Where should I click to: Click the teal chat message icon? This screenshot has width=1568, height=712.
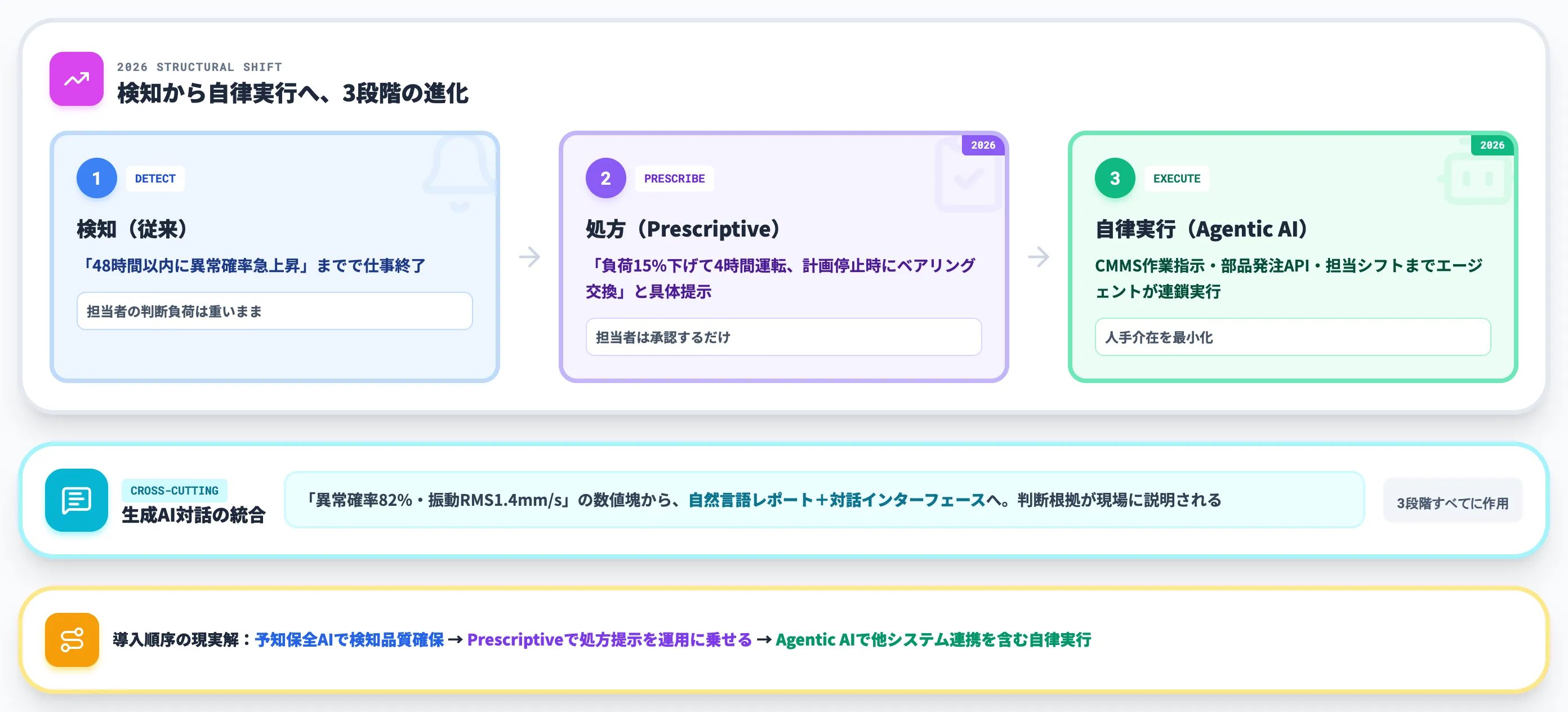tap(77, 500)
